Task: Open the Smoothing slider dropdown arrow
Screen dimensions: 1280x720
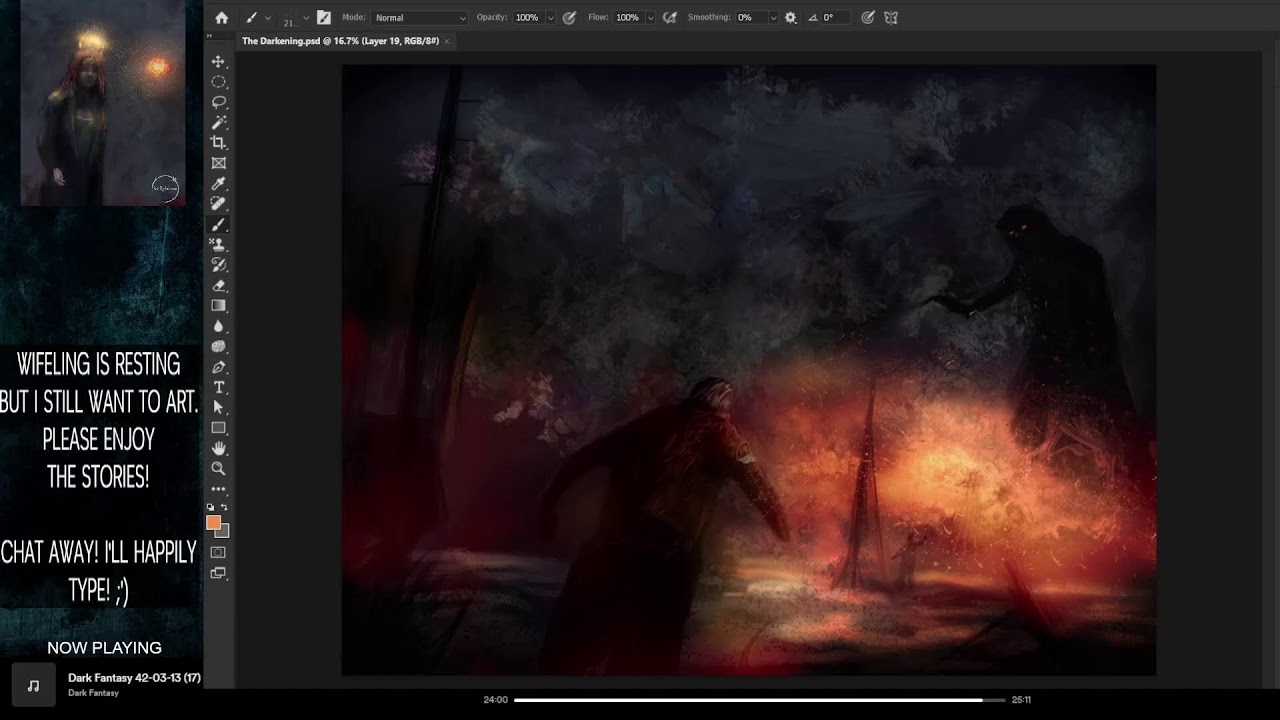Action: (772, 18)
